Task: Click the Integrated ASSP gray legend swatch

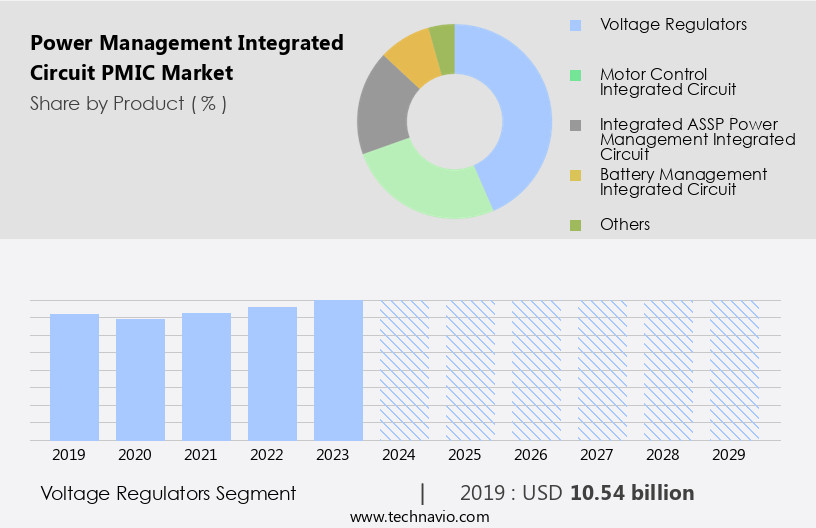Action: pyautogui.click(x=575, y=125)
